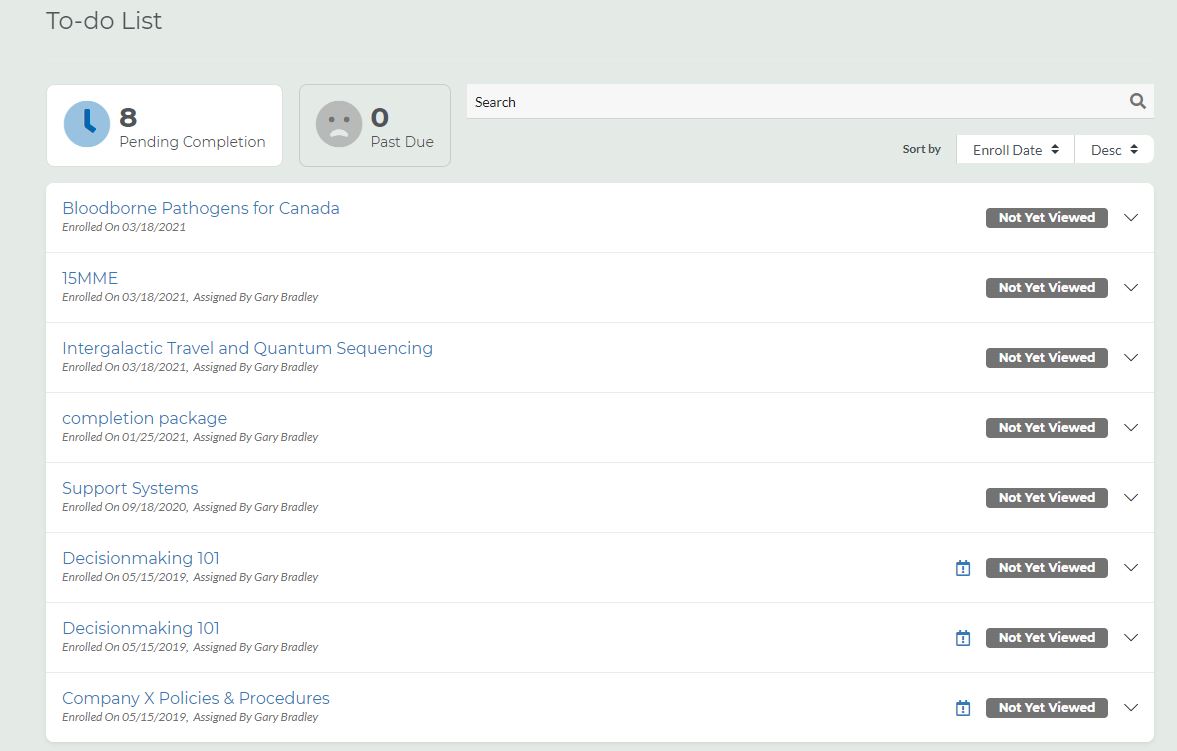Open Intergalactic Travel and Quantum Sequencing course
The image size is (1177, 751).
click(247, 348)
